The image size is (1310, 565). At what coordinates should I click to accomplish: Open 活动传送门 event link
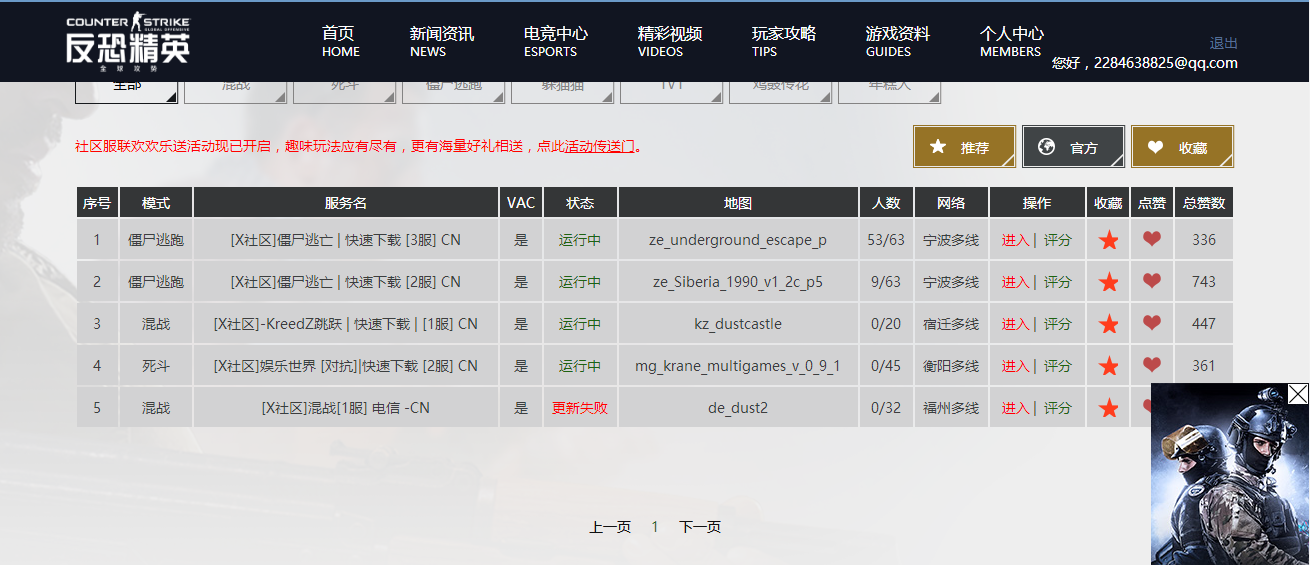tap(600, 146)
